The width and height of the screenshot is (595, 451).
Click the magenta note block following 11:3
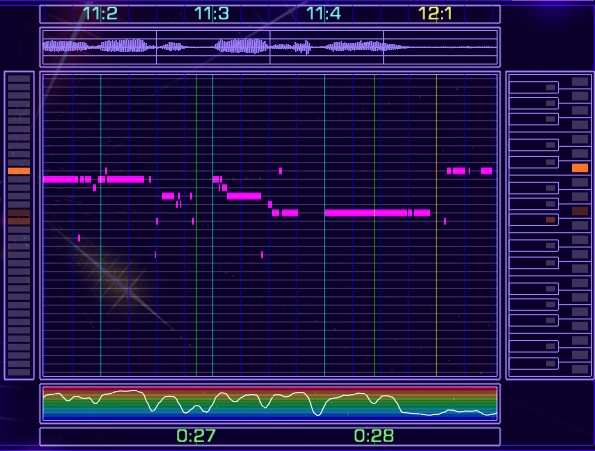point(244,196)
